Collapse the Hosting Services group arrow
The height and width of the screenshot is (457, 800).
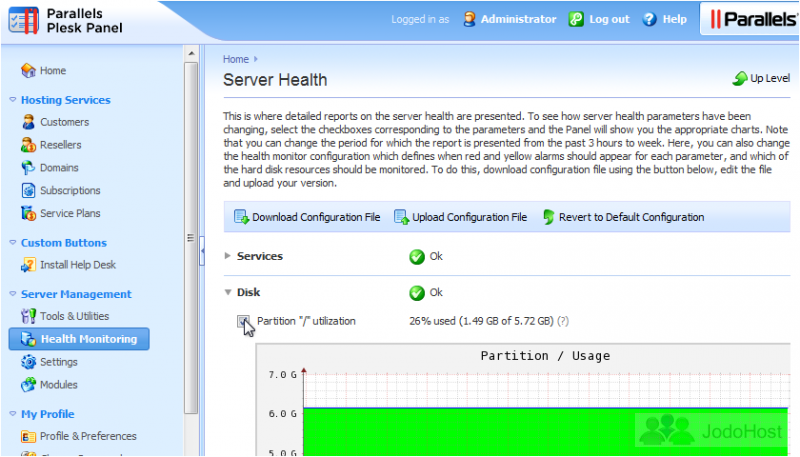pyautogui.click(x=13, y=100)
